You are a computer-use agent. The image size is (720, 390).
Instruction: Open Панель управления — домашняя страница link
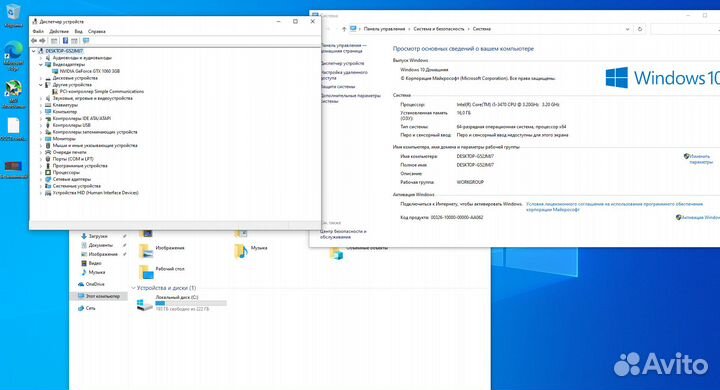(x=343, y=48)
